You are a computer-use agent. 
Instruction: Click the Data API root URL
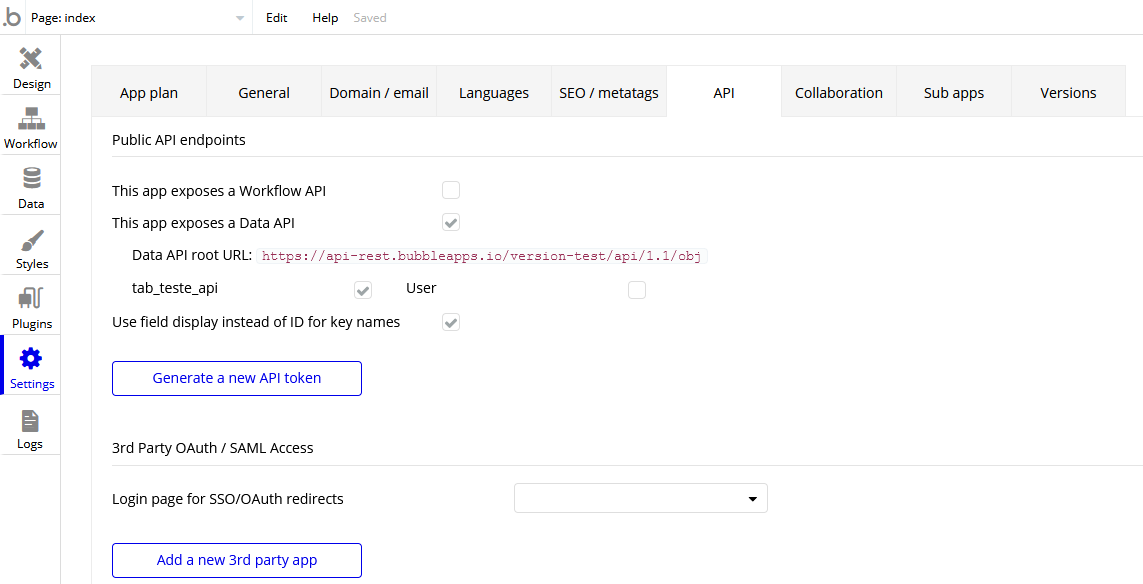tap(481, 256)
